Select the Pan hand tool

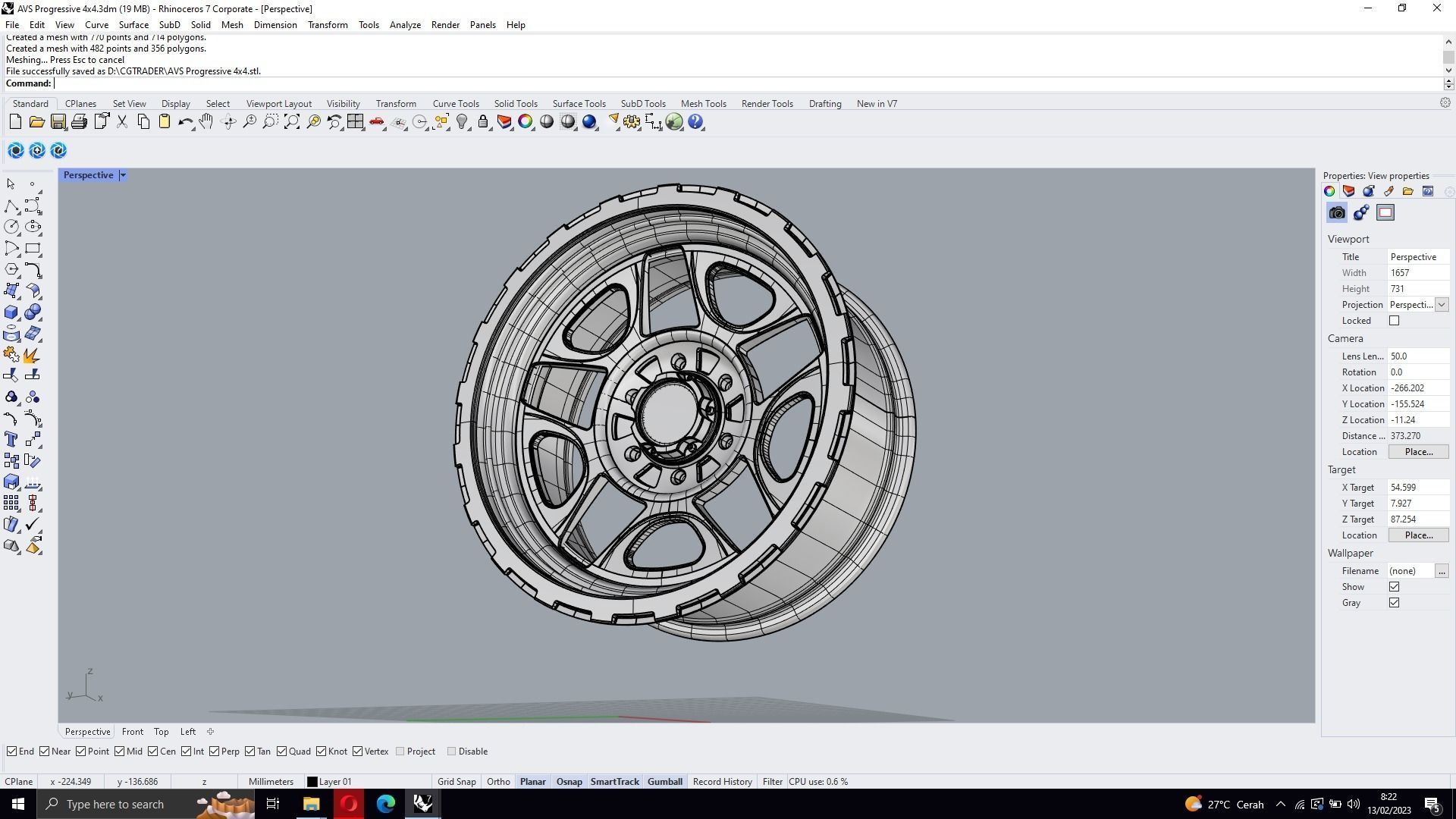(x=206, y=122)
